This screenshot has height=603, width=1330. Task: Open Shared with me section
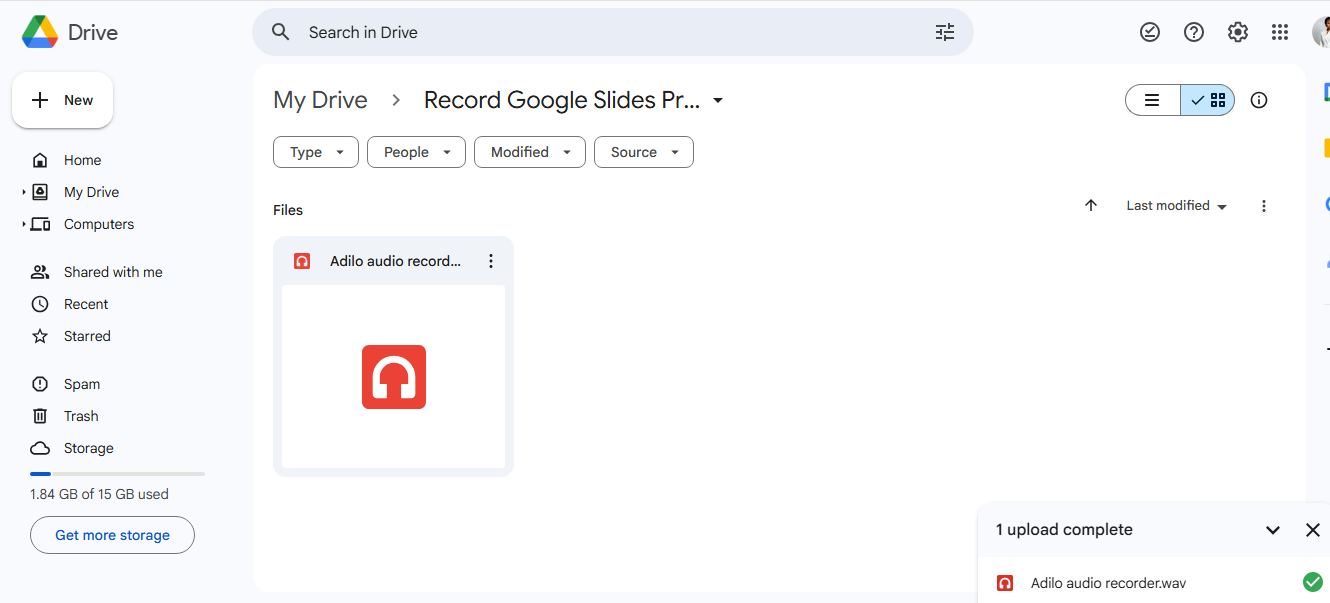(x=113, y=272)
